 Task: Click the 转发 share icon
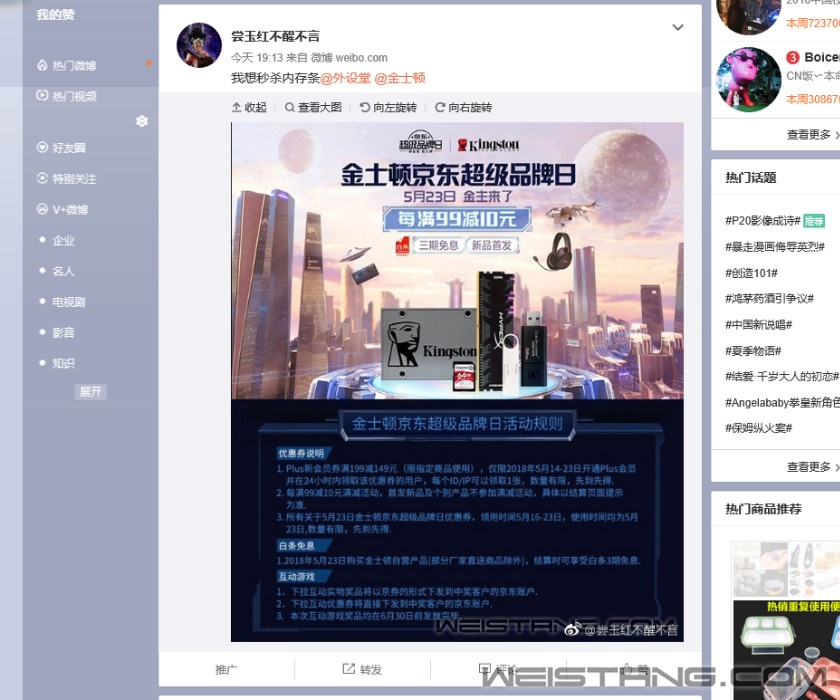coord(349,668)
